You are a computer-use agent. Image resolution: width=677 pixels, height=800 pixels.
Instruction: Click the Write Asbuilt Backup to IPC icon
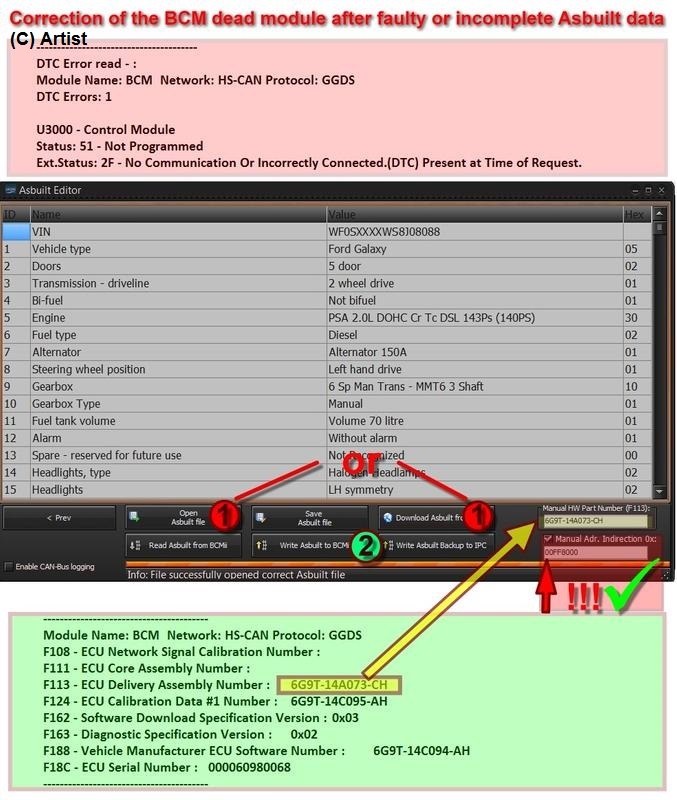387,546
